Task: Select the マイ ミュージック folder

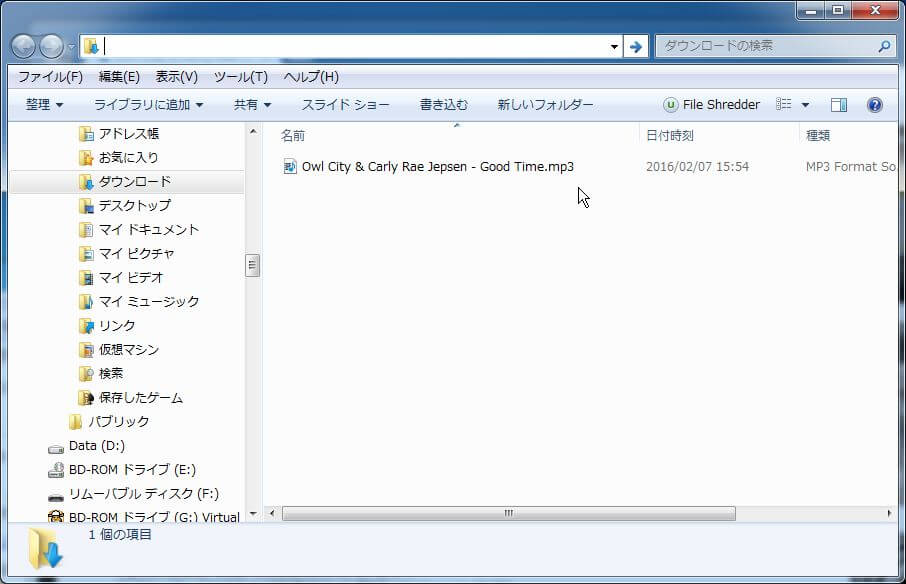Action: click(x=146, y=301)
